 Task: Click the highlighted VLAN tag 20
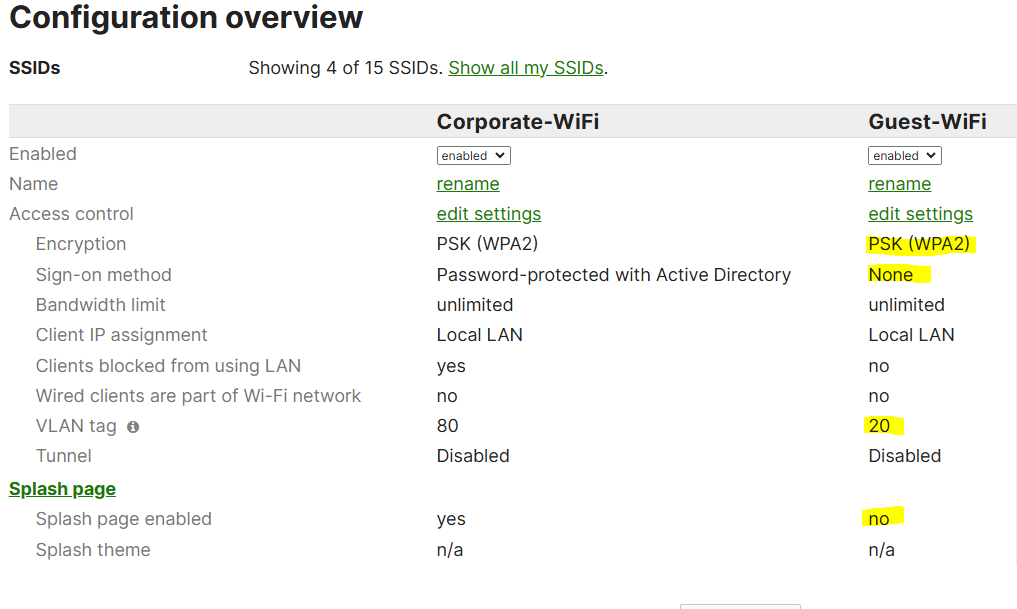tap(879, 426)
